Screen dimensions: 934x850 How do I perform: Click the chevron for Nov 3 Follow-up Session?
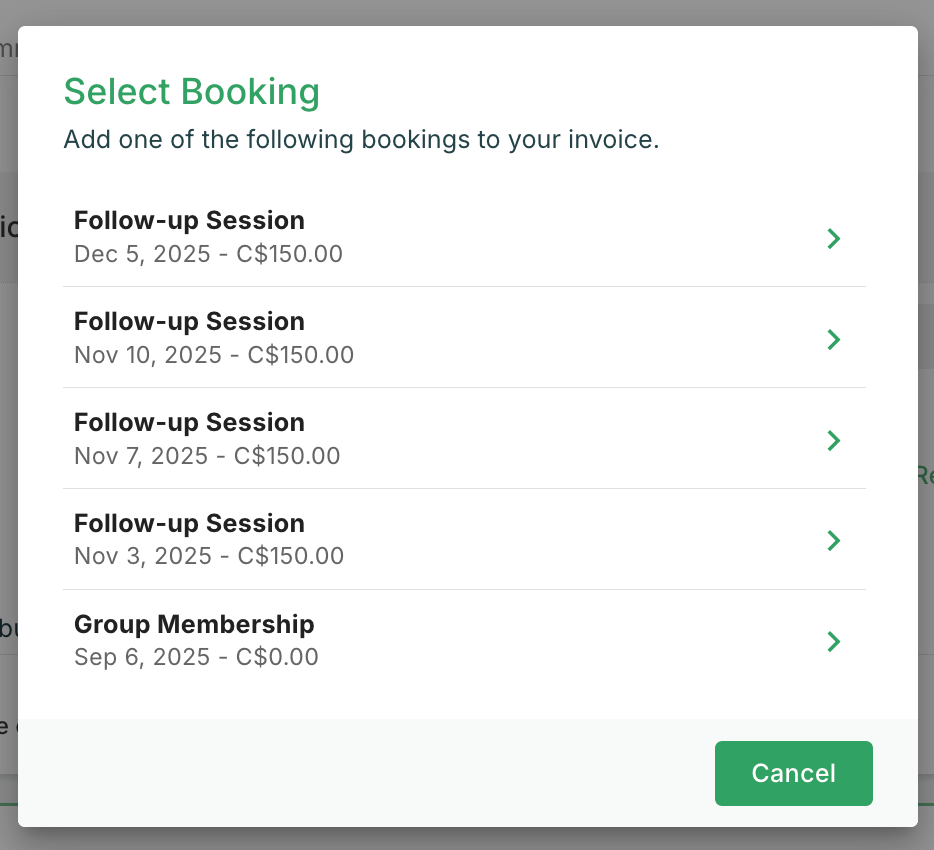coord(834,541)
